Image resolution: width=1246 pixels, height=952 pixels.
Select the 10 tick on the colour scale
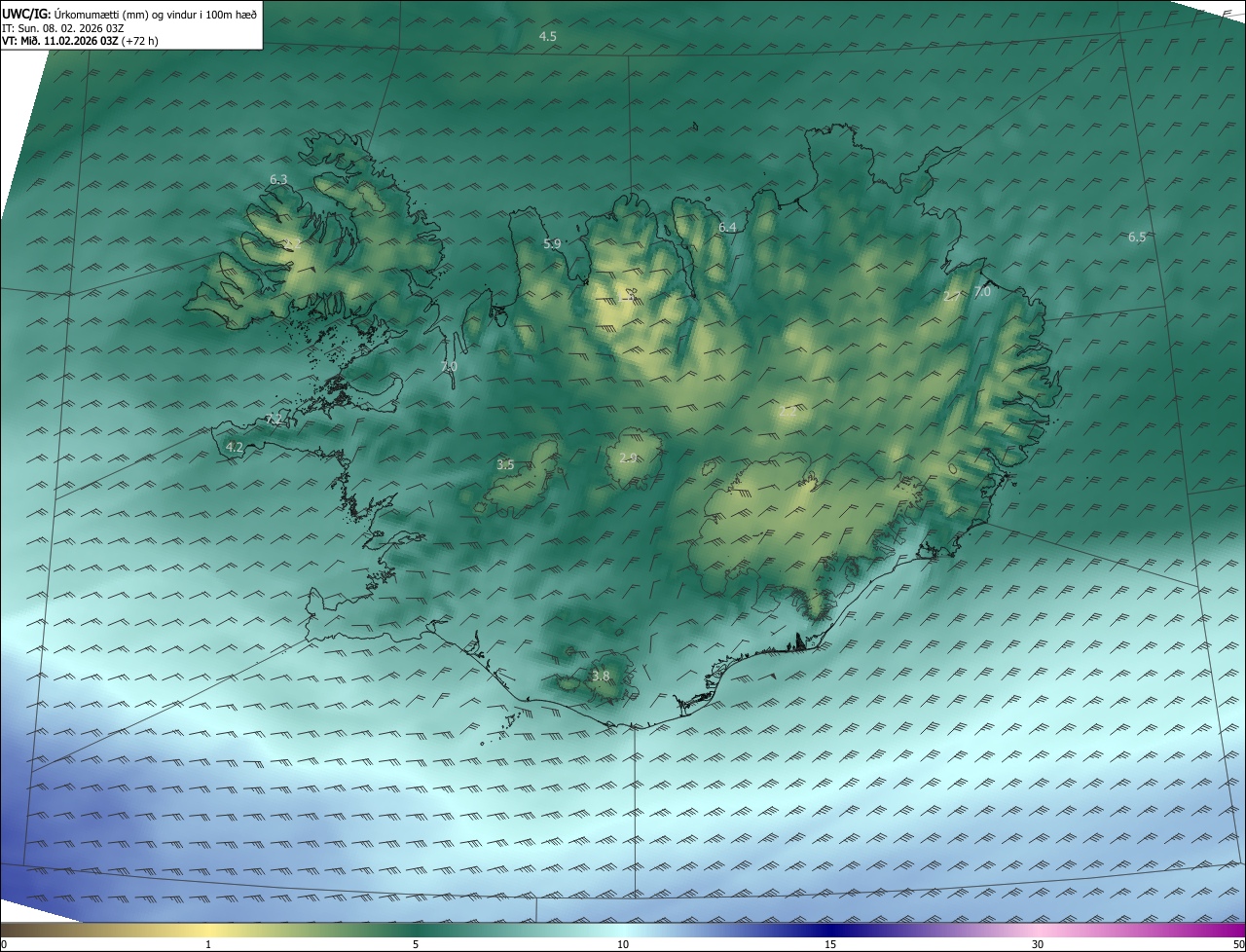[623, 944]
